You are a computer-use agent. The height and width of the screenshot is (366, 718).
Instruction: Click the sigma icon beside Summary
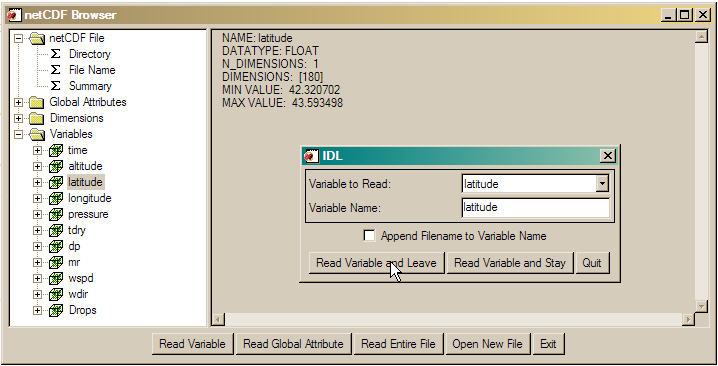point(55,86)
